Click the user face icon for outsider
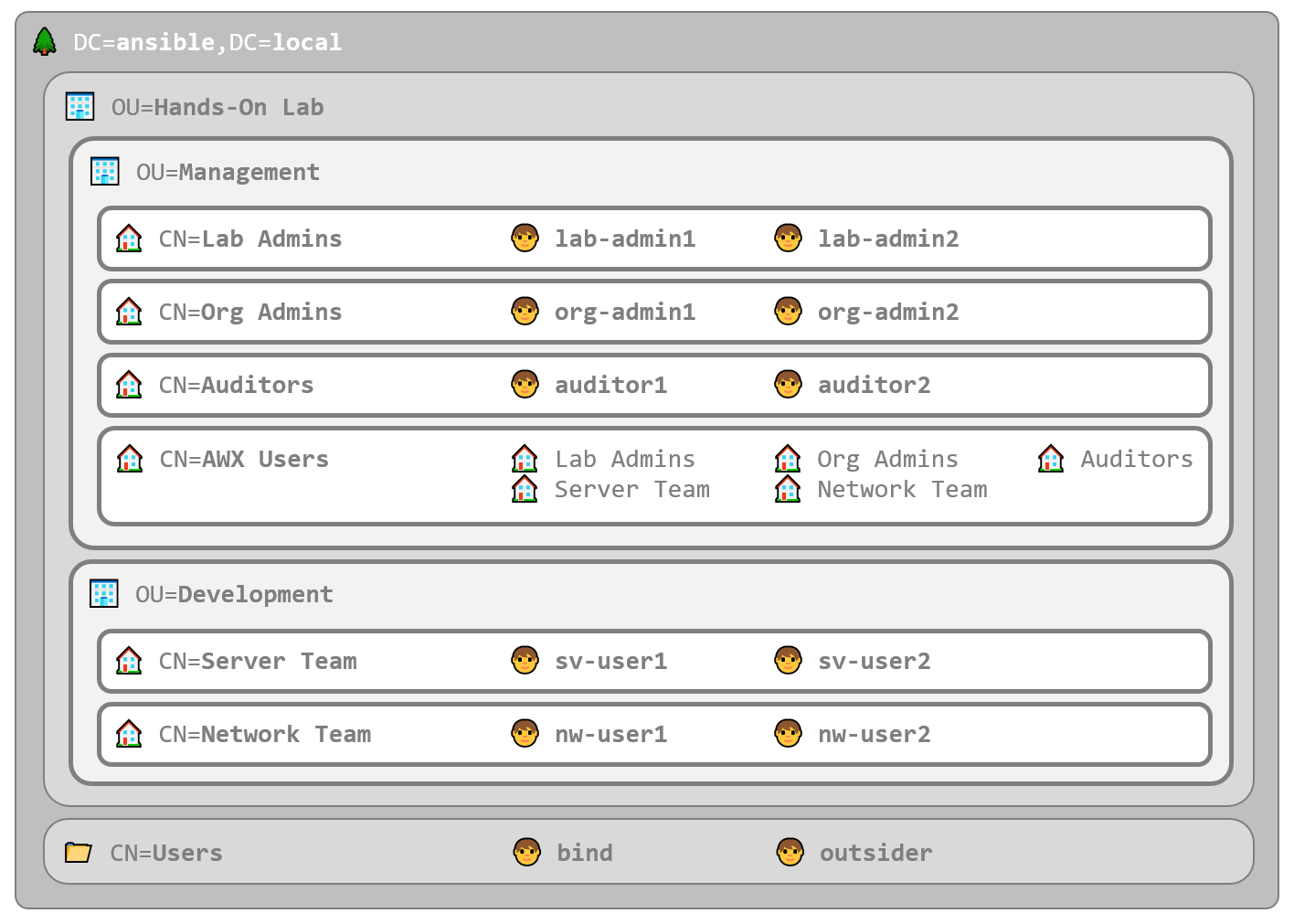 point(790,853)
